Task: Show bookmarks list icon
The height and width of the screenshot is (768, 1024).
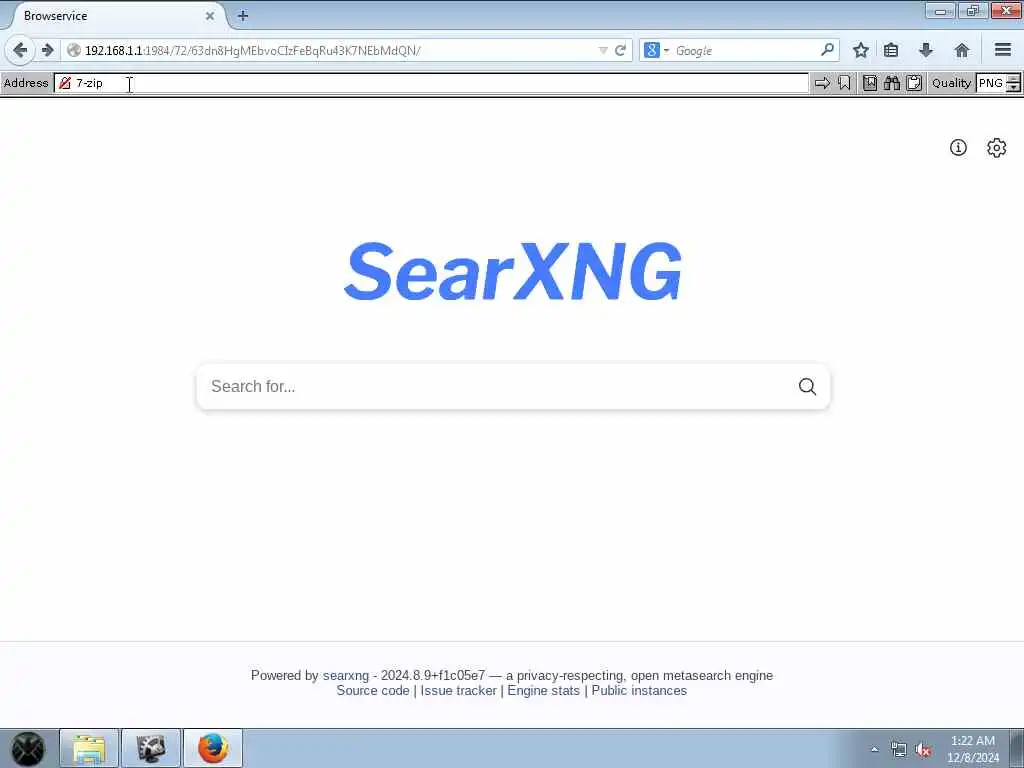Action: click(891, 50)
